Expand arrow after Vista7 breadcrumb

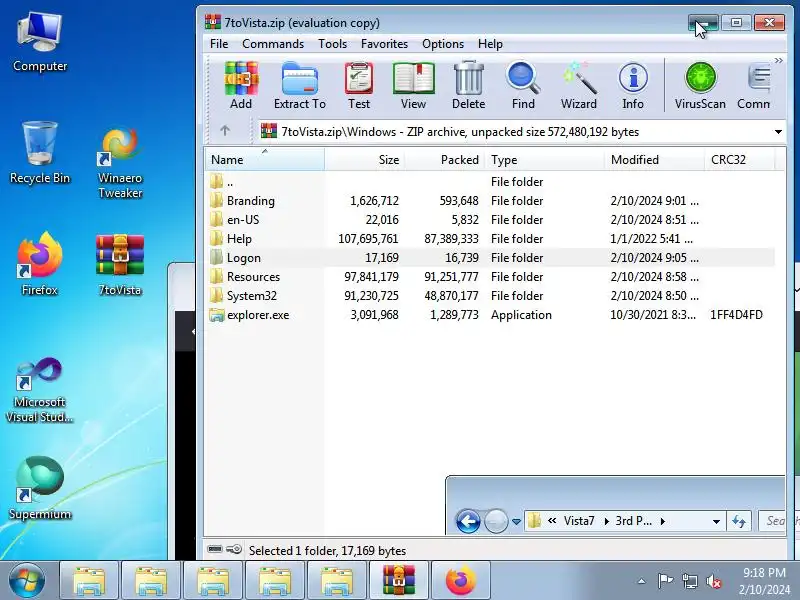606,521
